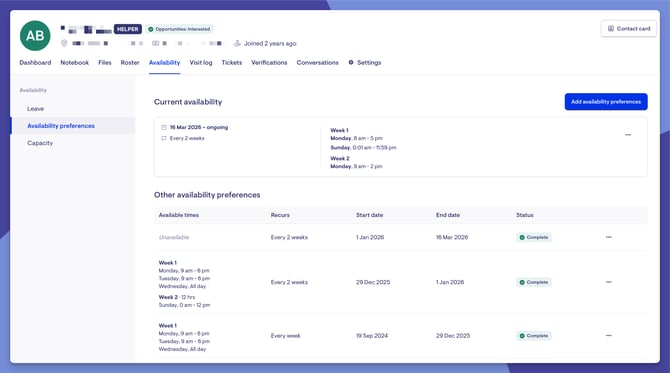Click the HELPER badge

coord(128,29)
